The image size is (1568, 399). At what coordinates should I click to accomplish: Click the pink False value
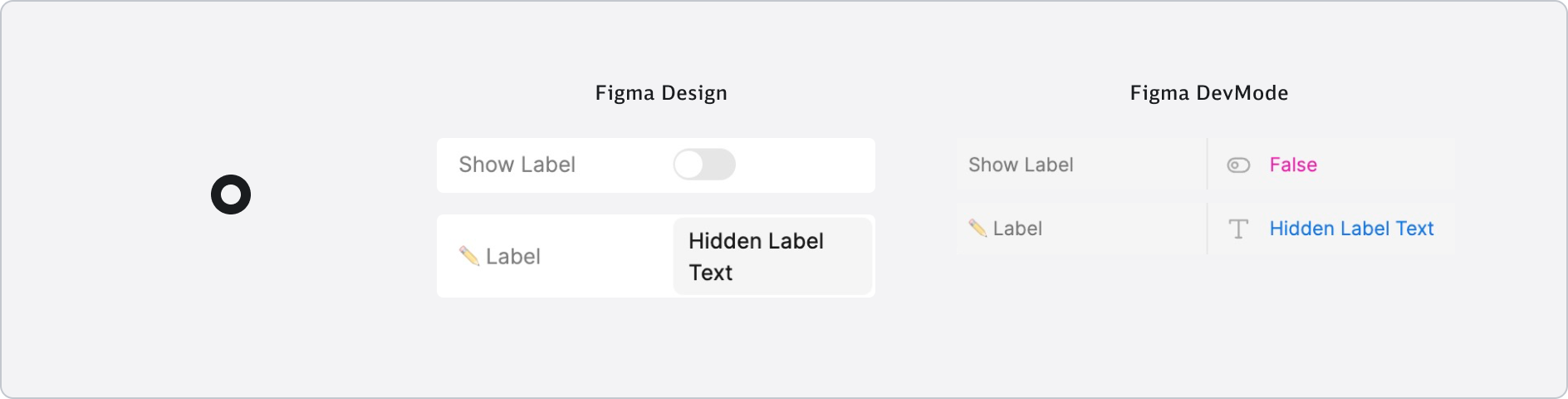(x=1293, y=165)
